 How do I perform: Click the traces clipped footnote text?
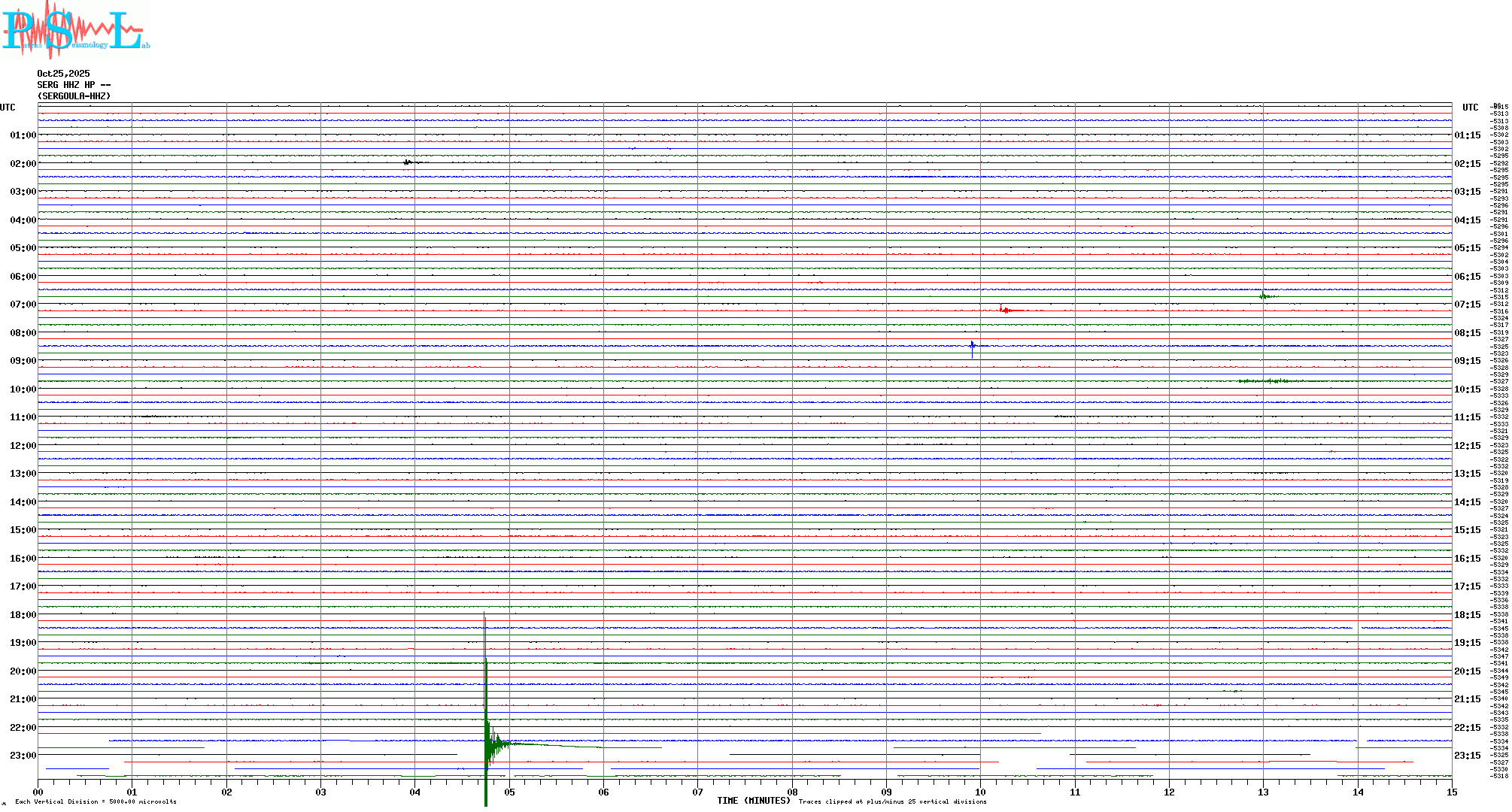coord(892,801)
